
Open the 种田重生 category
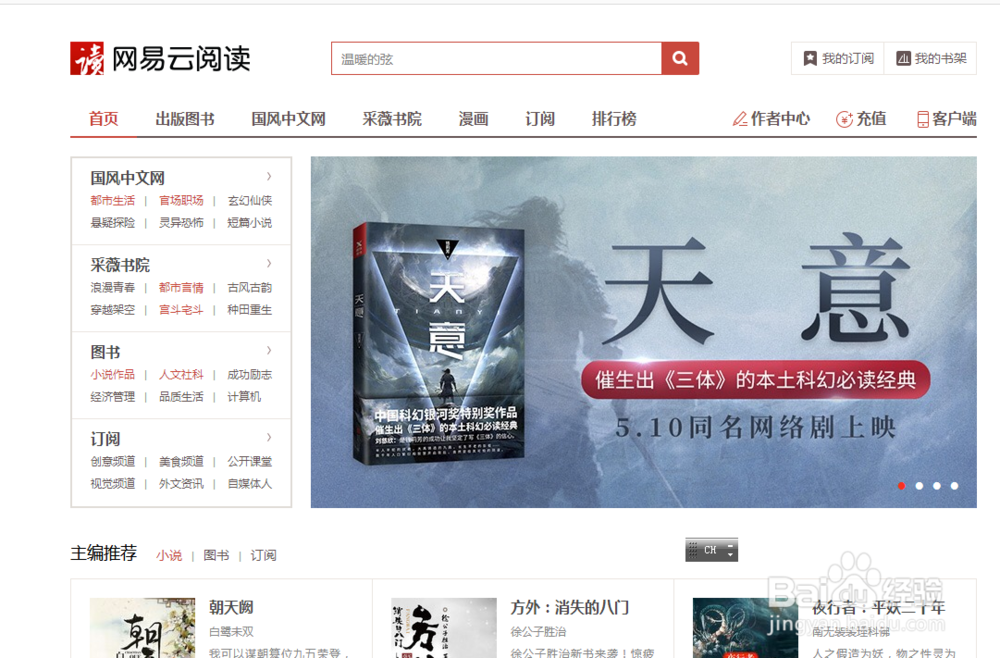pos(250,310)
